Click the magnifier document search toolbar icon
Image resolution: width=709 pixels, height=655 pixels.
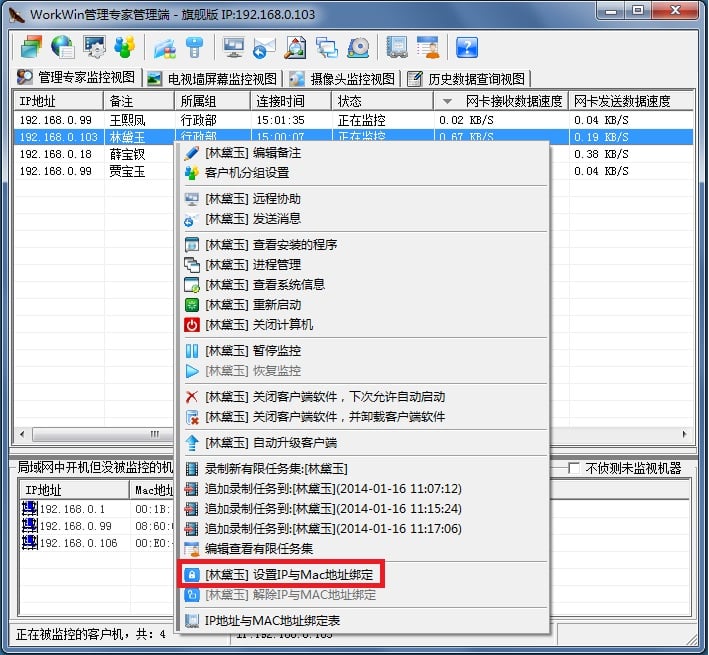coord(295,47)
